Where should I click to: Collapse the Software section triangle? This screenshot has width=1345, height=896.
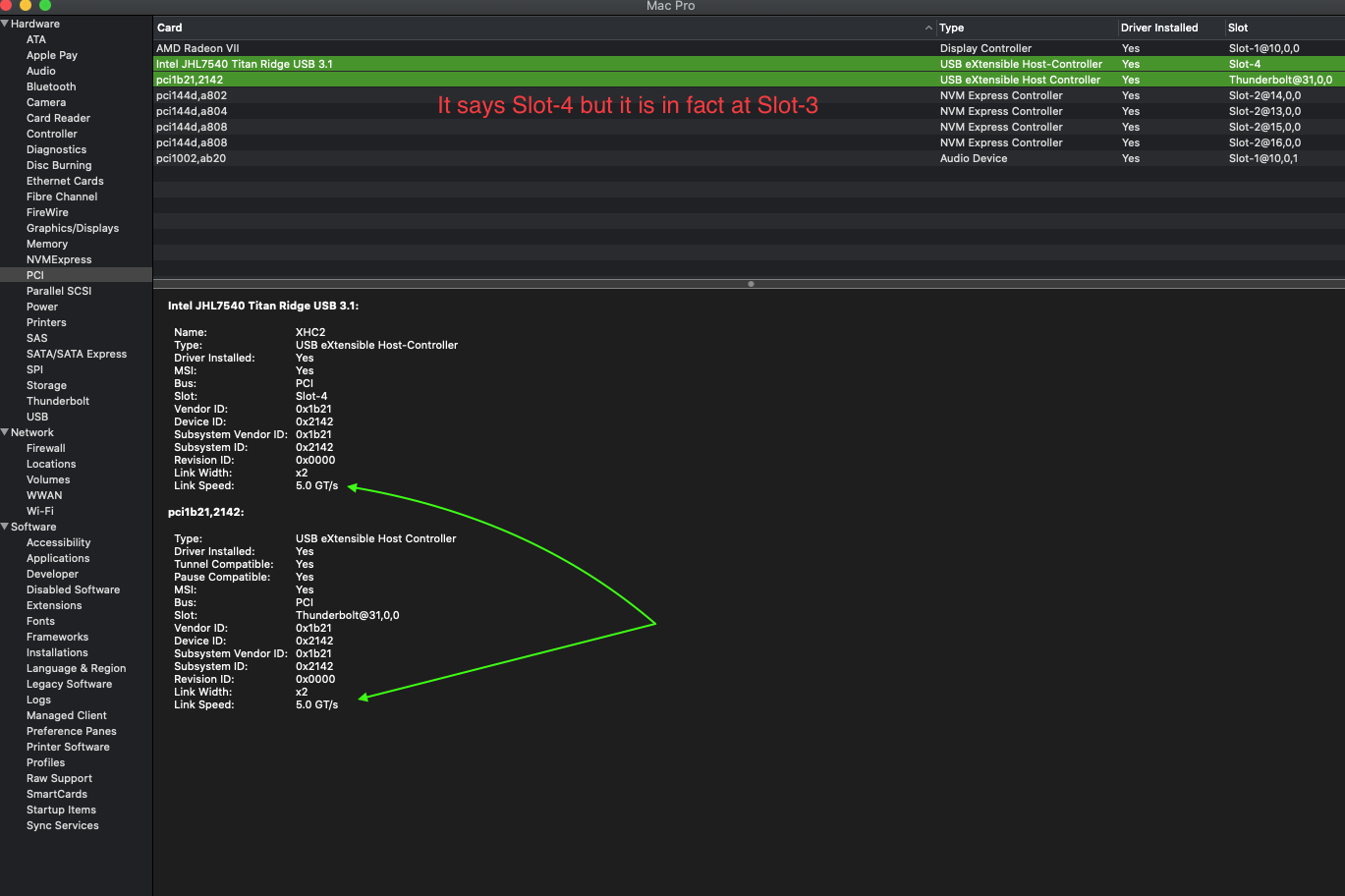point(5,527)
